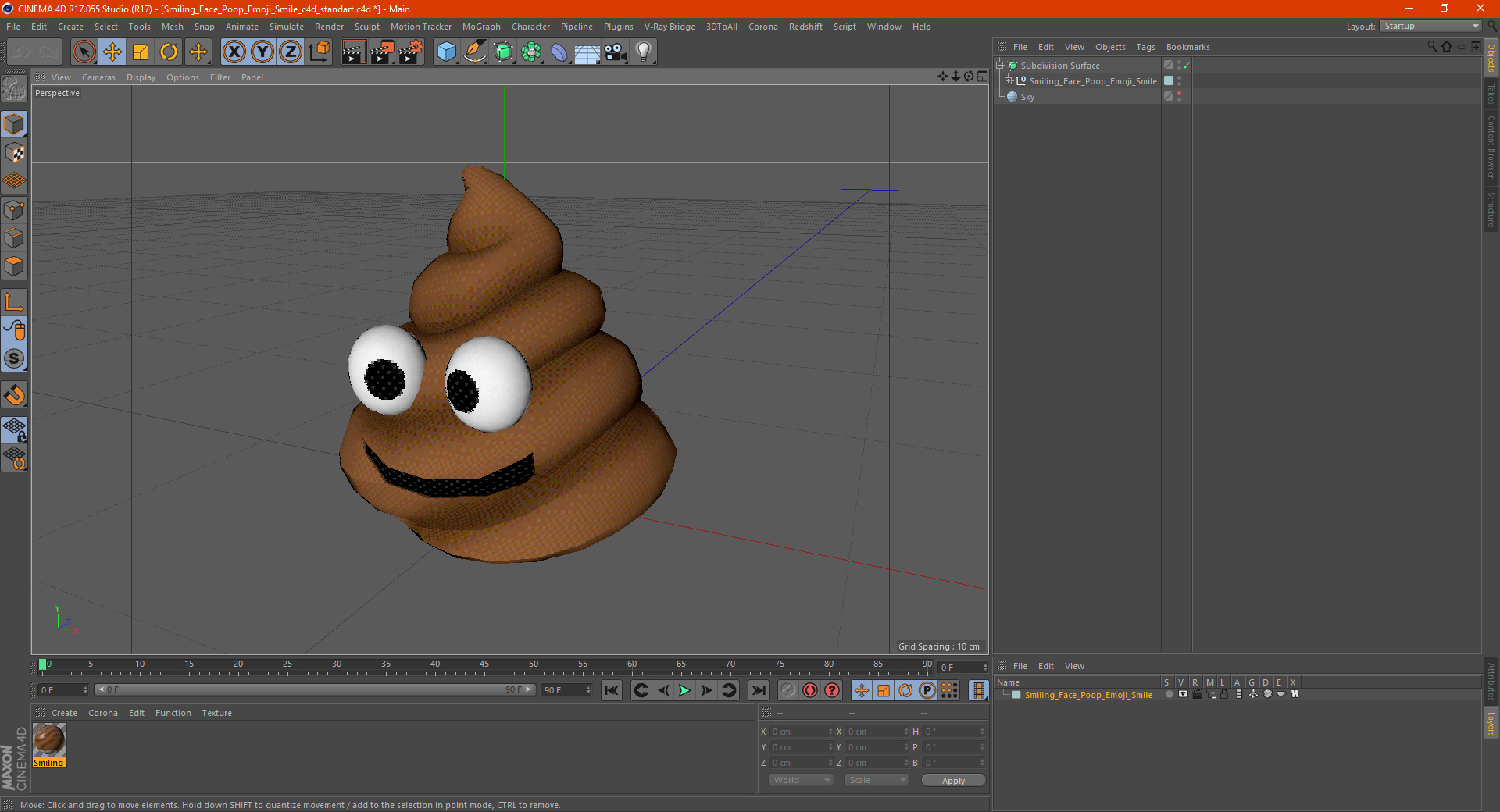Open the Mesh menu
The width and height of the screenshot is (1500, 812).
click(x=172, y=27)
